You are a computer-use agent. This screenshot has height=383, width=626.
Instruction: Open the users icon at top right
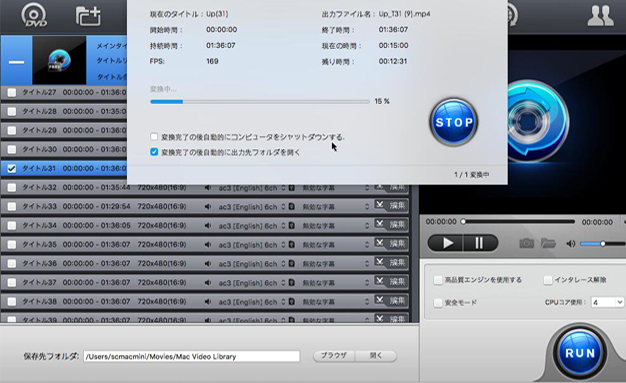(600, 16)
